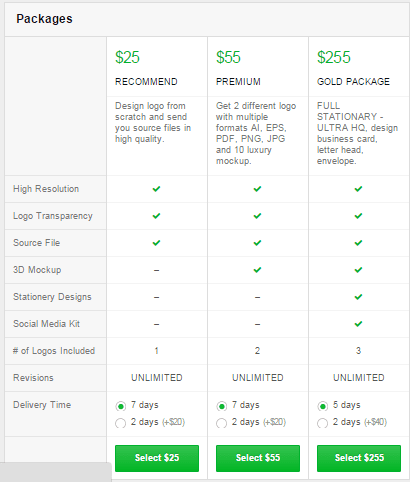Click 3D Mockup checkmark in Premium column

(257, 270)
